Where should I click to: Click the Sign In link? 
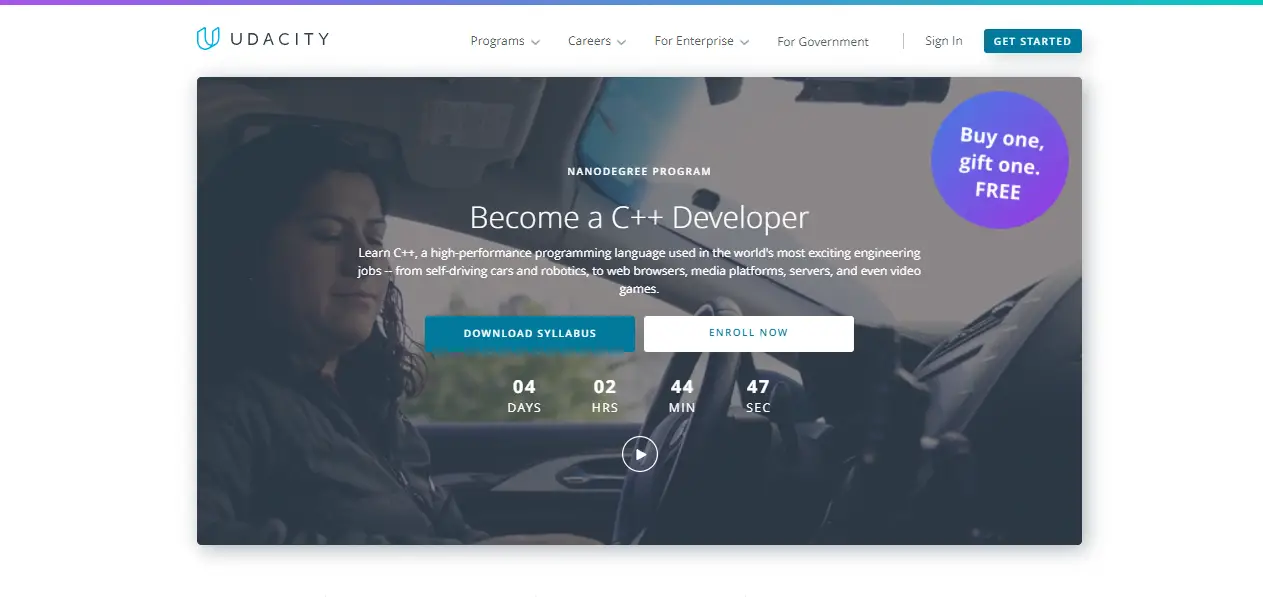[x=944, y=41]
